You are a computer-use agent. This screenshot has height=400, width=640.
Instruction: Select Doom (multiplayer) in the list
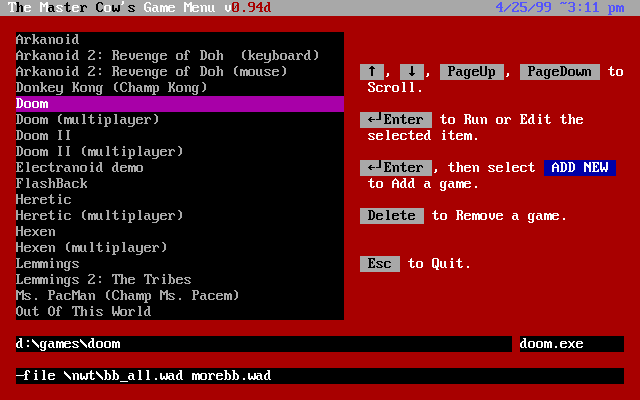click(180, 120)
